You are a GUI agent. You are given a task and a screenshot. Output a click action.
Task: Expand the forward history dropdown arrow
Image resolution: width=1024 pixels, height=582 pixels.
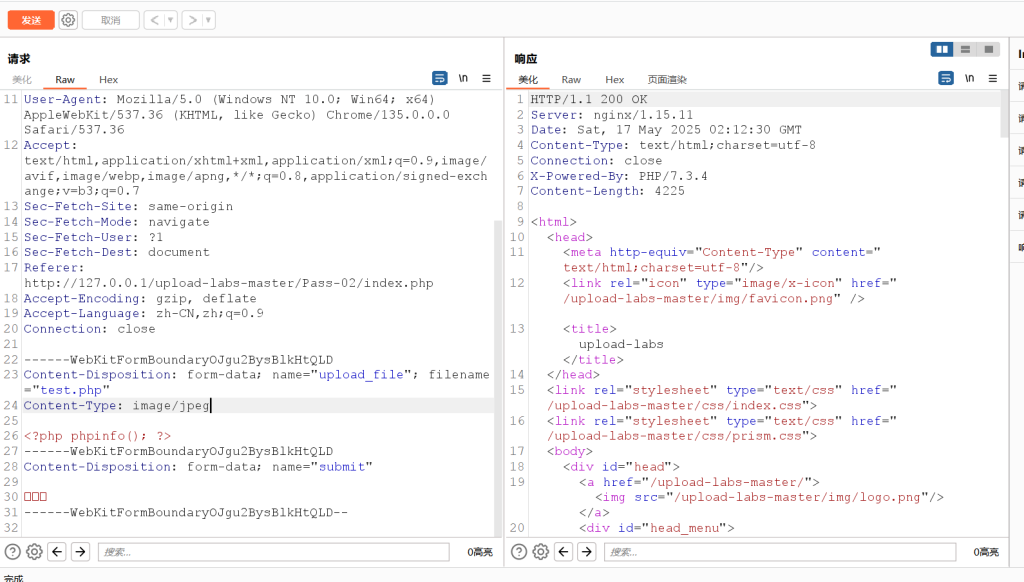pos(207,20)
